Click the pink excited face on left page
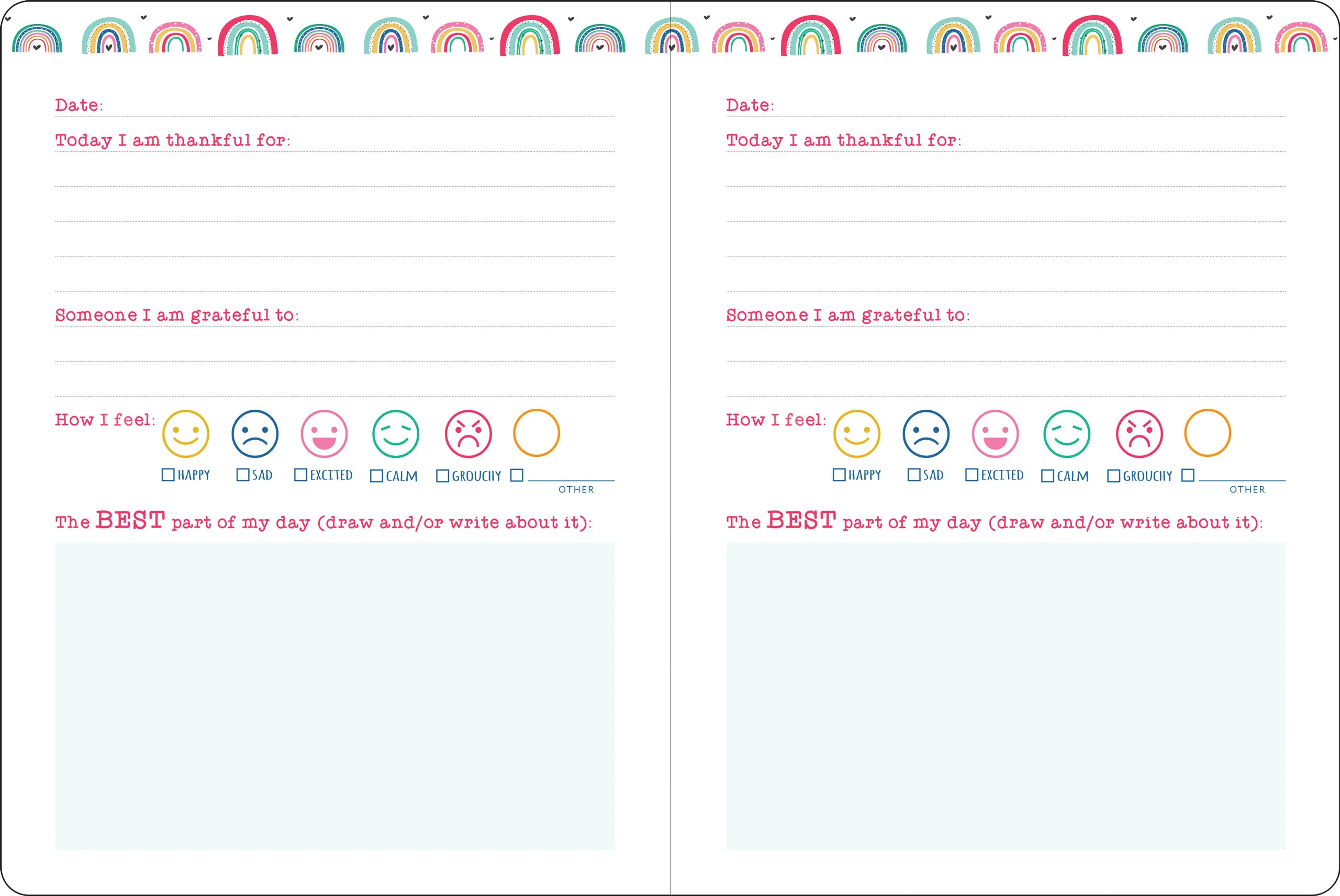 click(x=324, y=434)
